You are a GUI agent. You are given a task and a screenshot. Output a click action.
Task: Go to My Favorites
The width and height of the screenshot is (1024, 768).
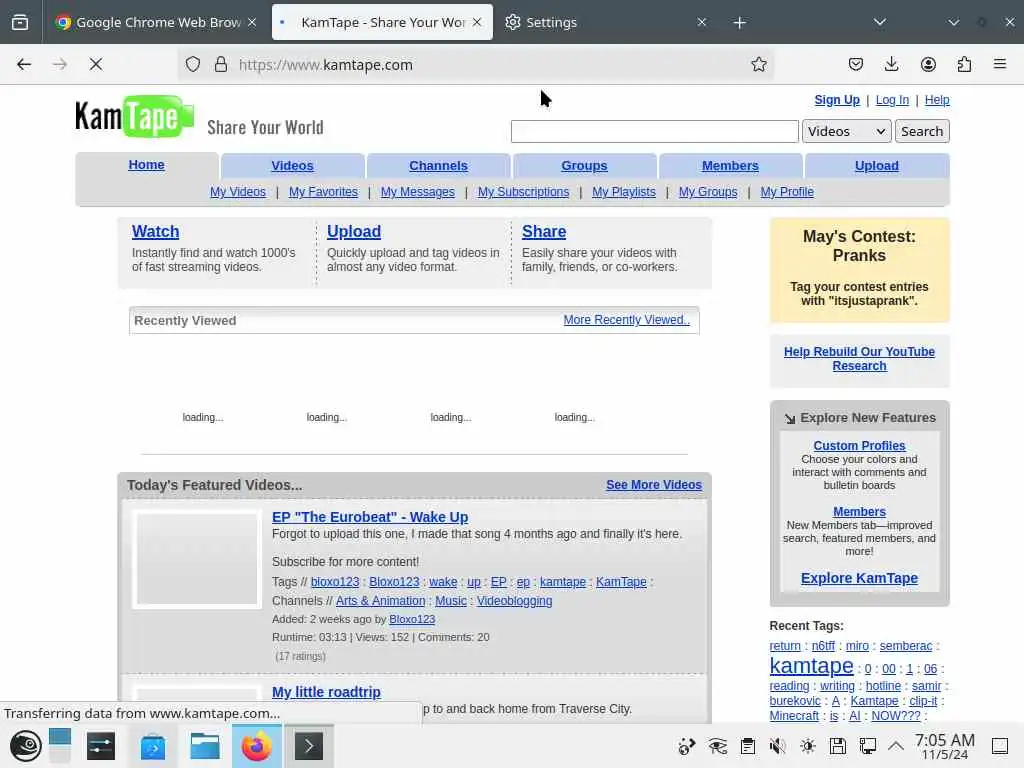323,192
